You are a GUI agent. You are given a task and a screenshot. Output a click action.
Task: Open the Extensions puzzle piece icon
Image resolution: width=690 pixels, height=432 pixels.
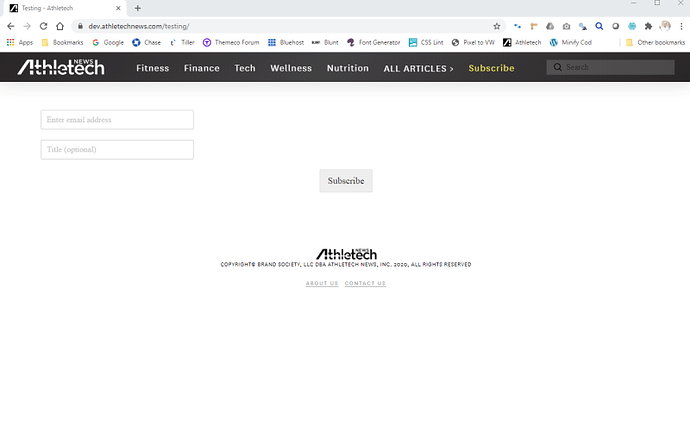(x=648, y=26)
